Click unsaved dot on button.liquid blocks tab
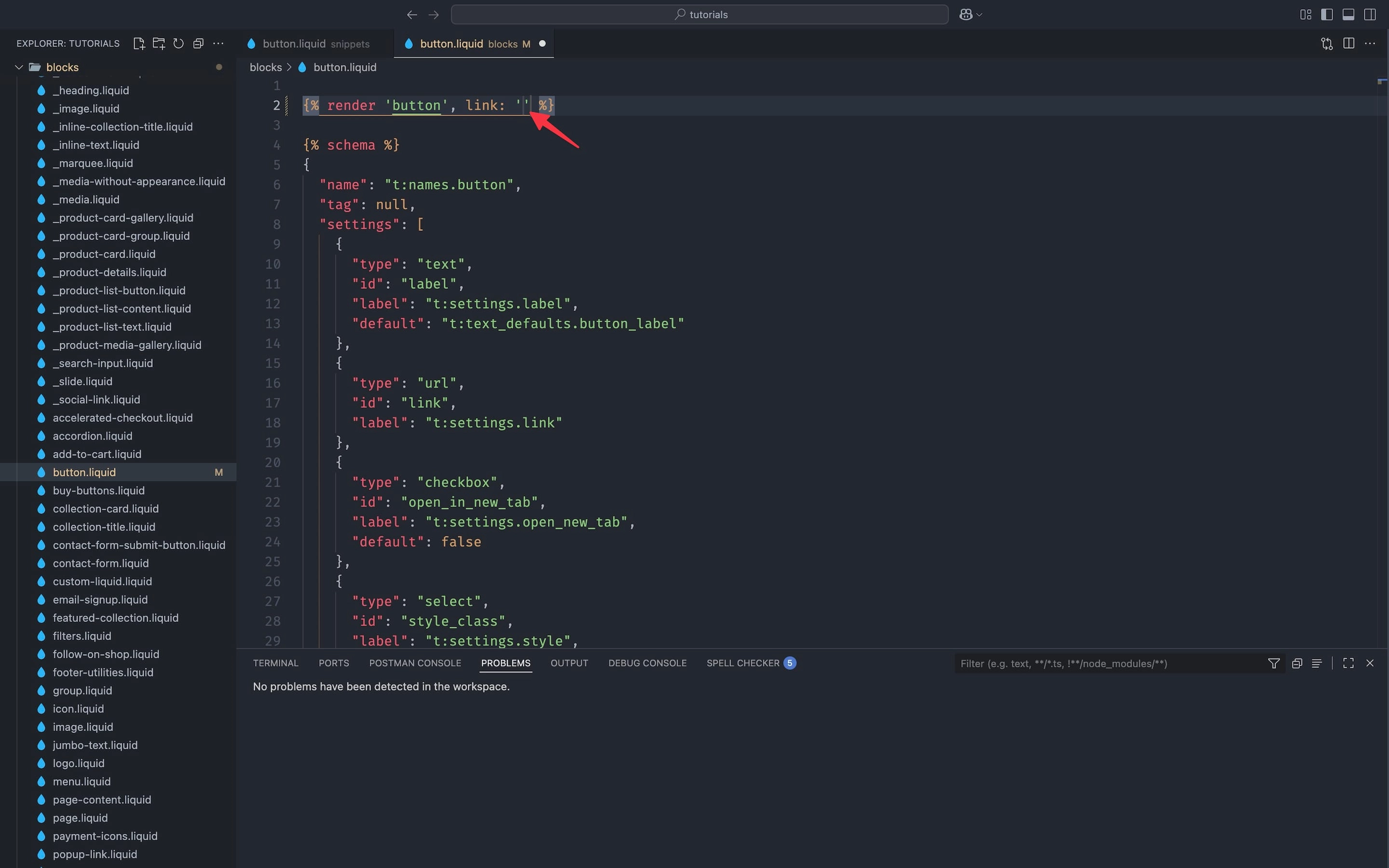 [x=542, y=43]
